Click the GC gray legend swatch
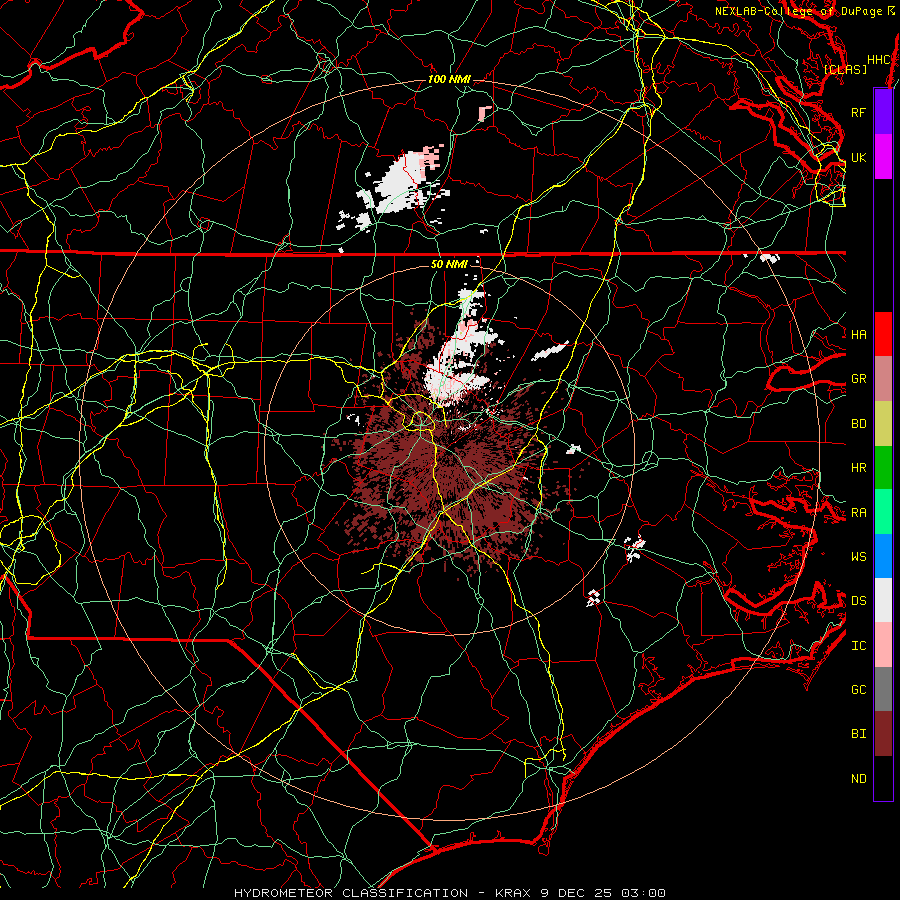The width and height of the screenshot is (900, 900). (883, 689)
